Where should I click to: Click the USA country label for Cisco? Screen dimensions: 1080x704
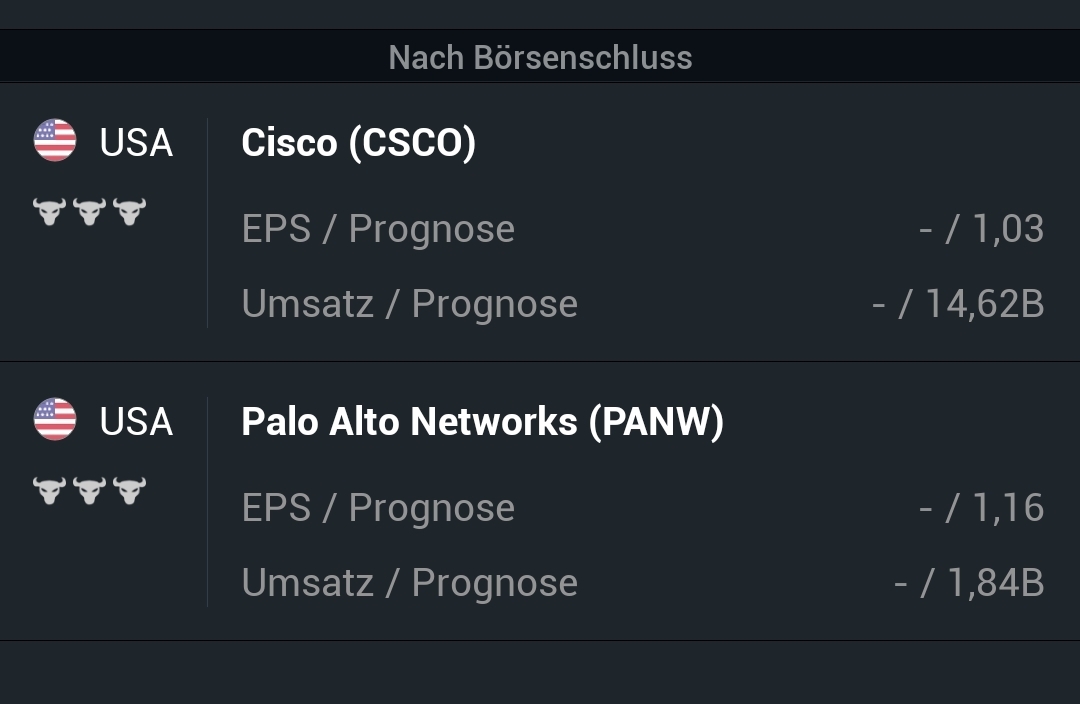pos(136,143)
